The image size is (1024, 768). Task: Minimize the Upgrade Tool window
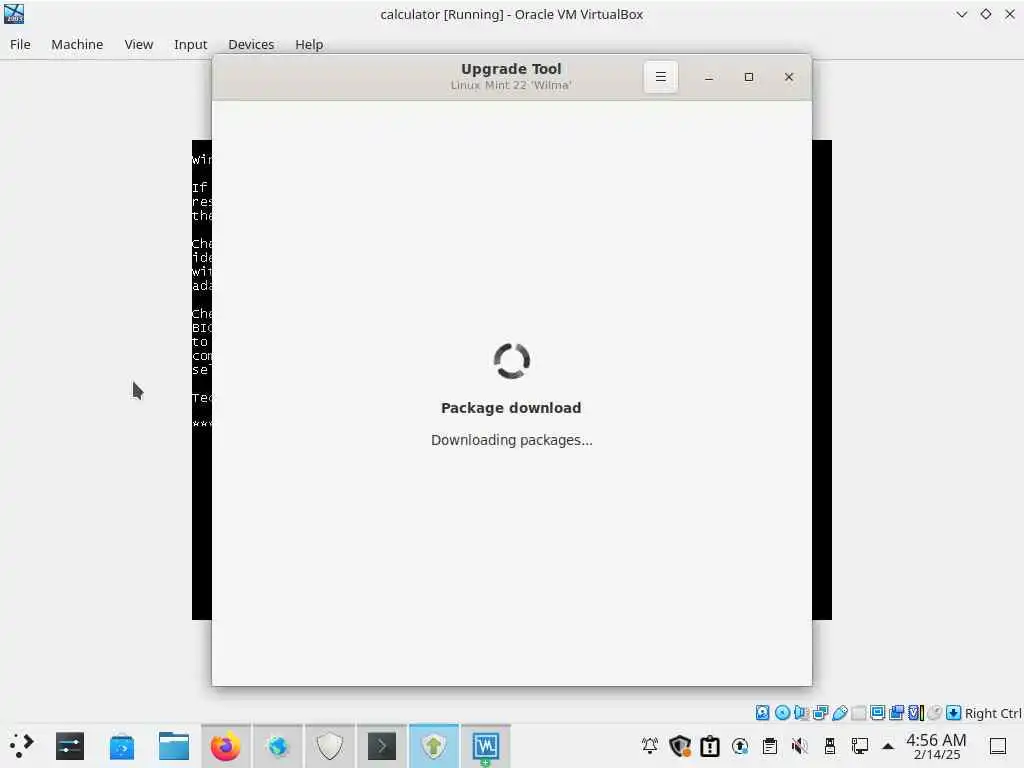pos(709,77)
